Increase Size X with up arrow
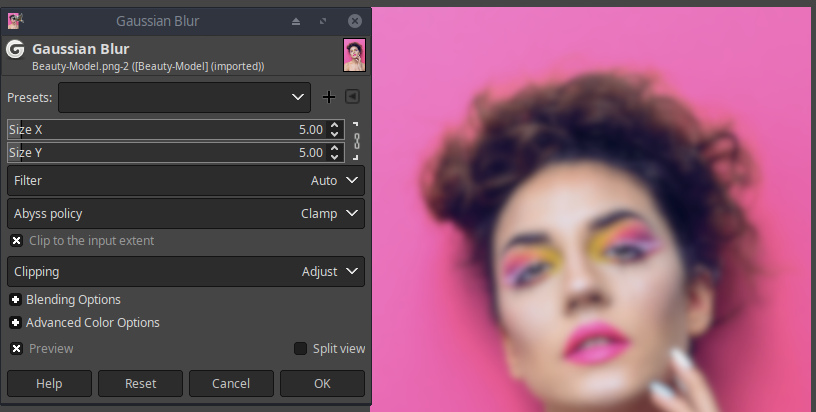This screenshot has height=412, width=816. point(335,125)
